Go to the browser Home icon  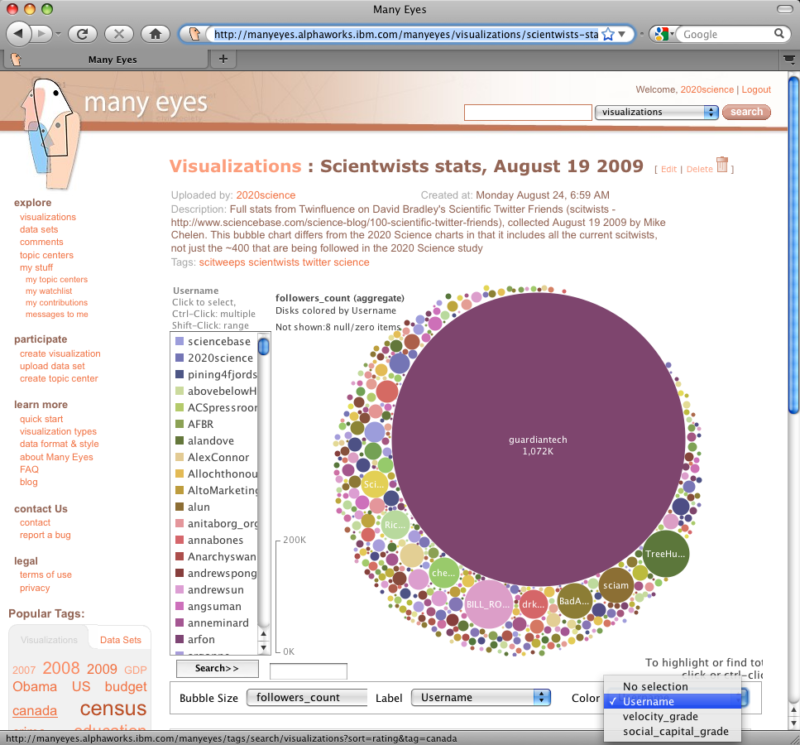155,34
